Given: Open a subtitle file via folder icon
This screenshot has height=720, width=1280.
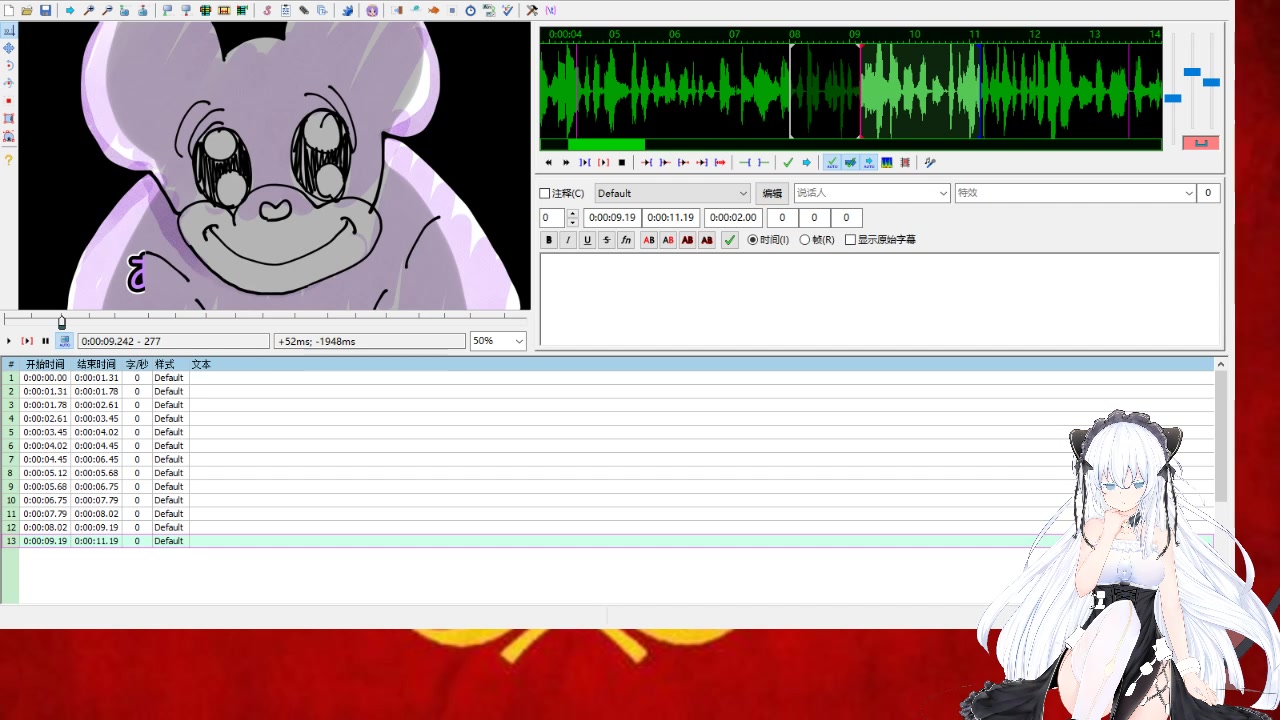Looking at the screenshot, I should 27,10.
